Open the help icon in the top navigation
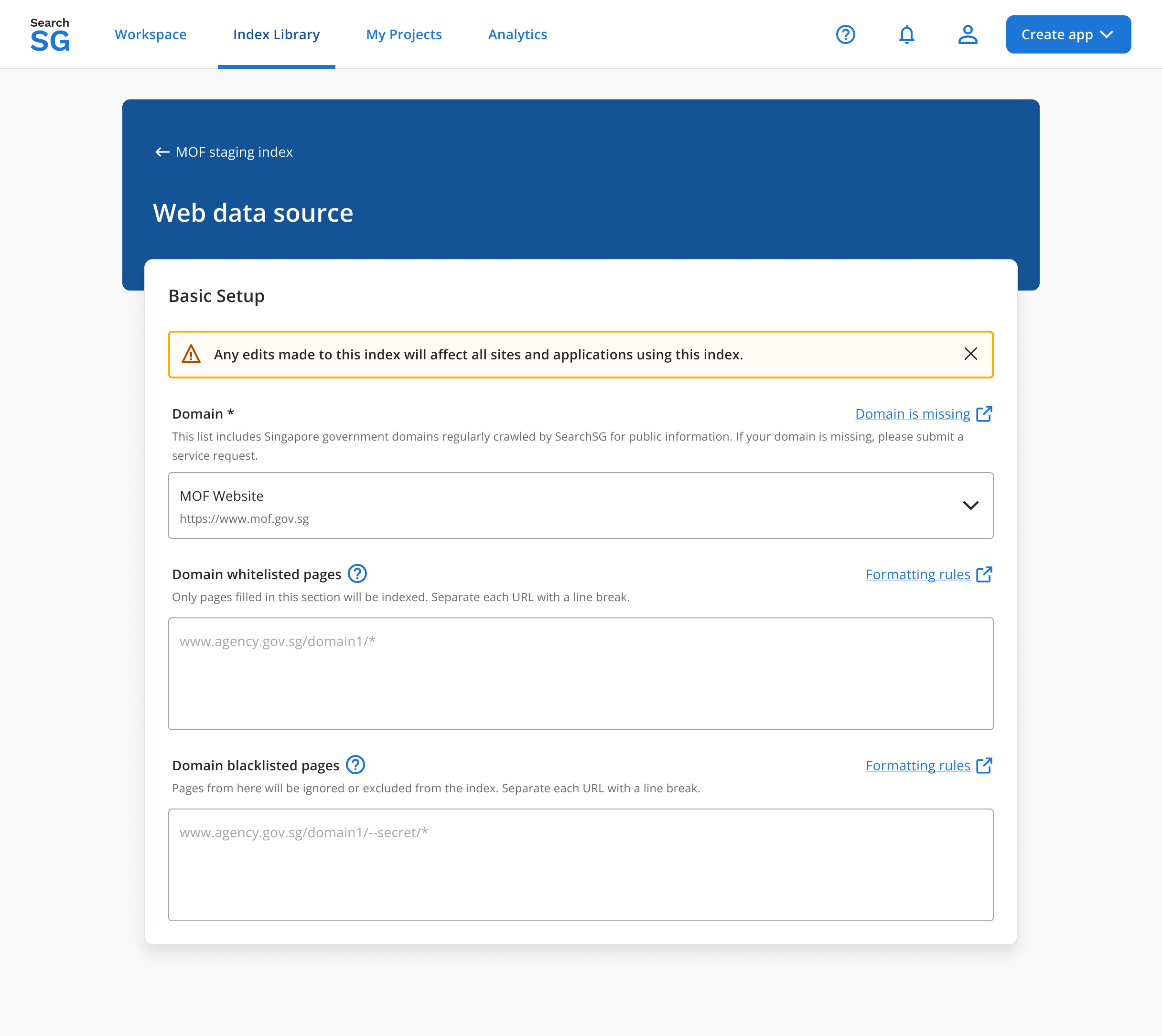The image size is (1162, 1036). 846,34
